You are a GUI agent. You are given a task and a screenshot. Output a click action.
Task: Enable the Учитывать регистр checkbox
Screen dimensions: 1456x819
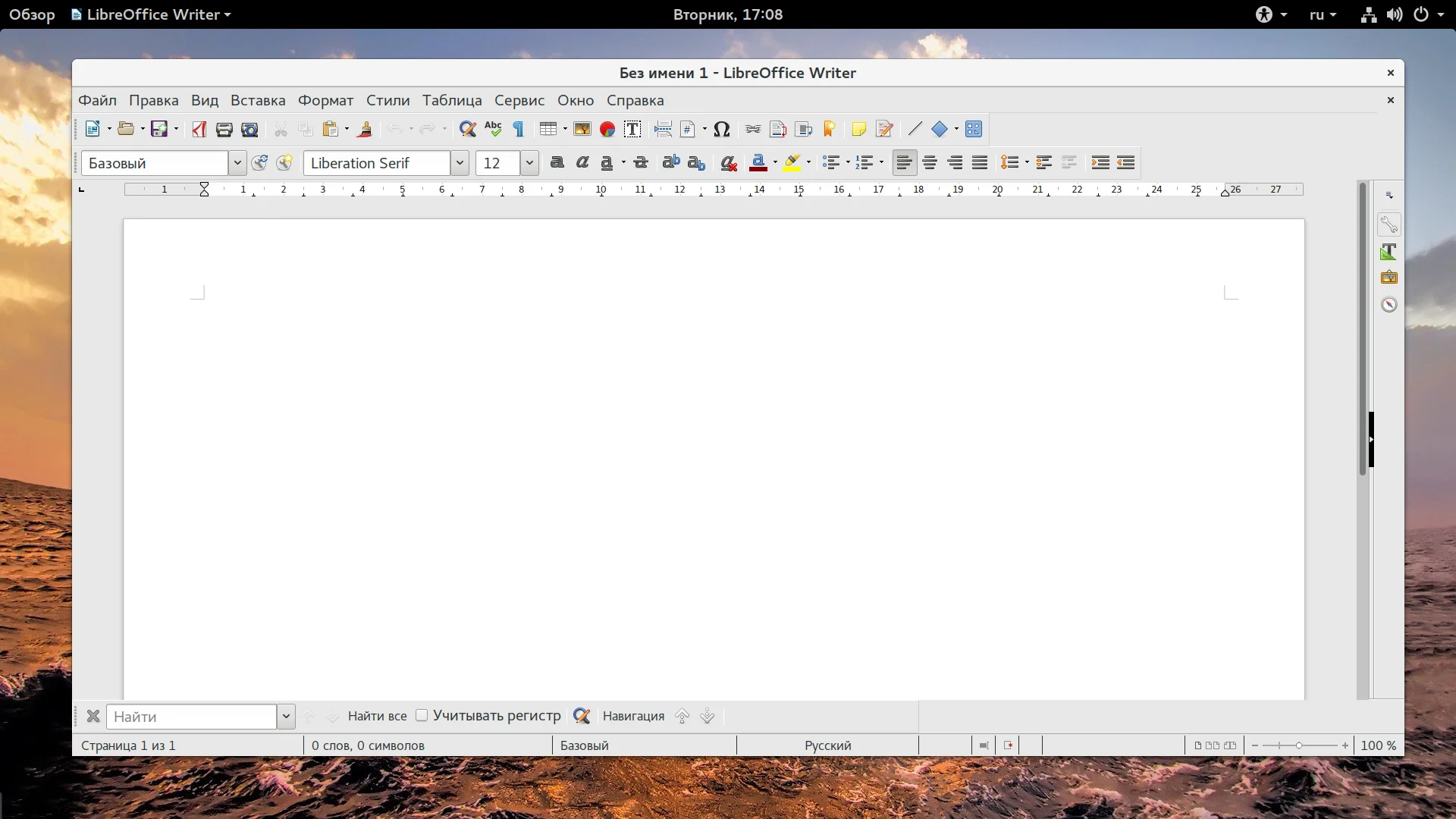(422, 715)
